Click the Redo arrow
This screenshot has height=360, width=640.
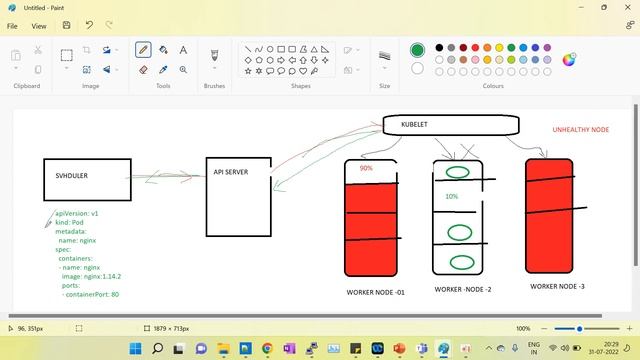tap(109, 25)
